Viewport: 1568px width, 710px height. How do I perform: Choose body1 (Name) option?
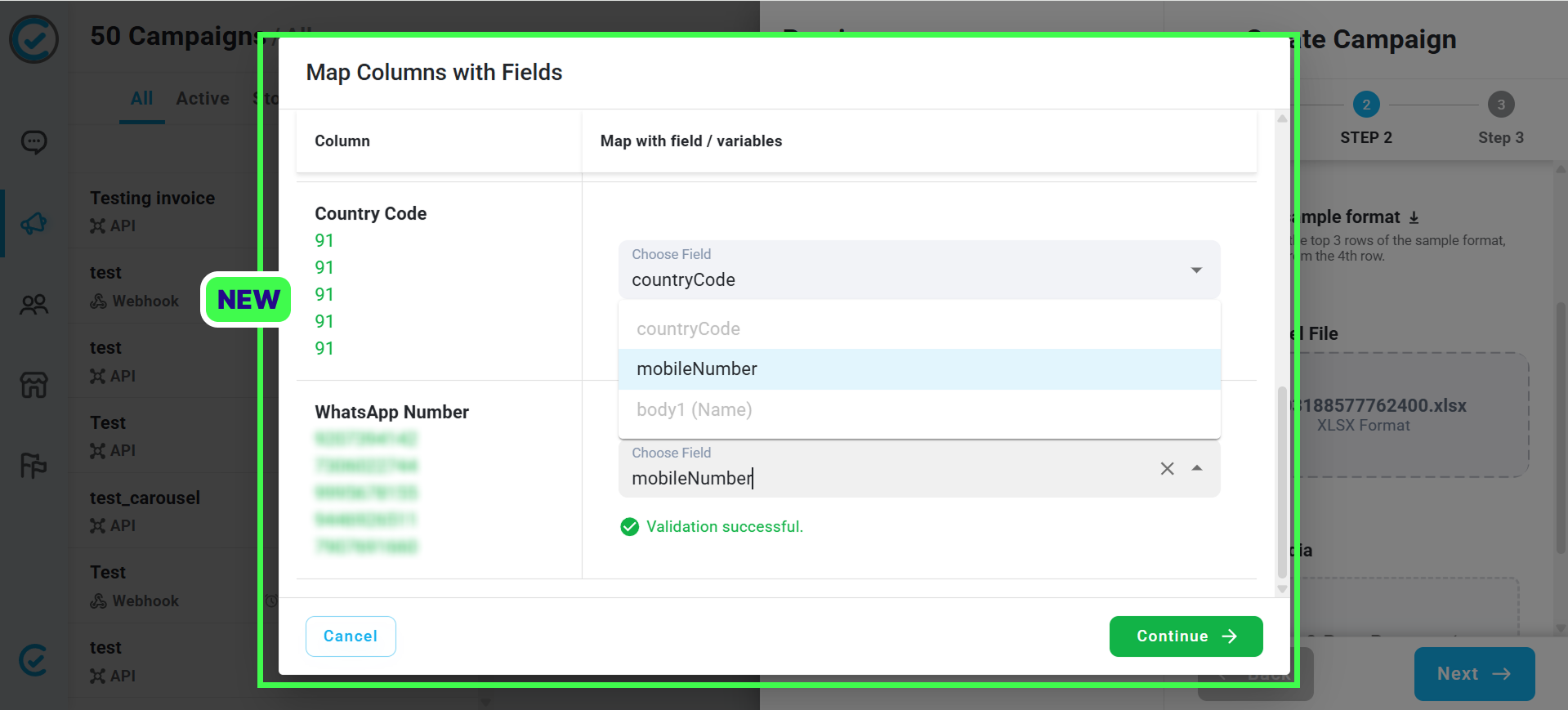[919, 409]
